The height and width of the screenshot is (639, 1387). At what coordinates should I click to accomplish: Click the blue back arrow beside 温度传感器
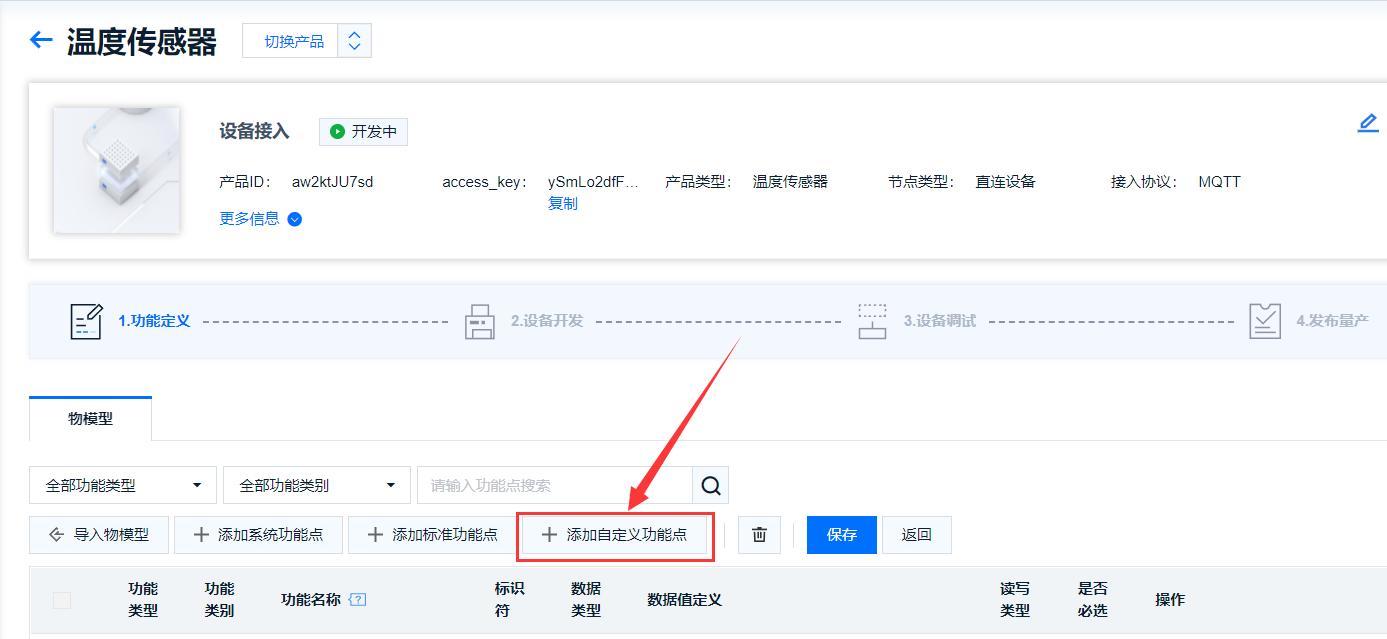[40, 40]
